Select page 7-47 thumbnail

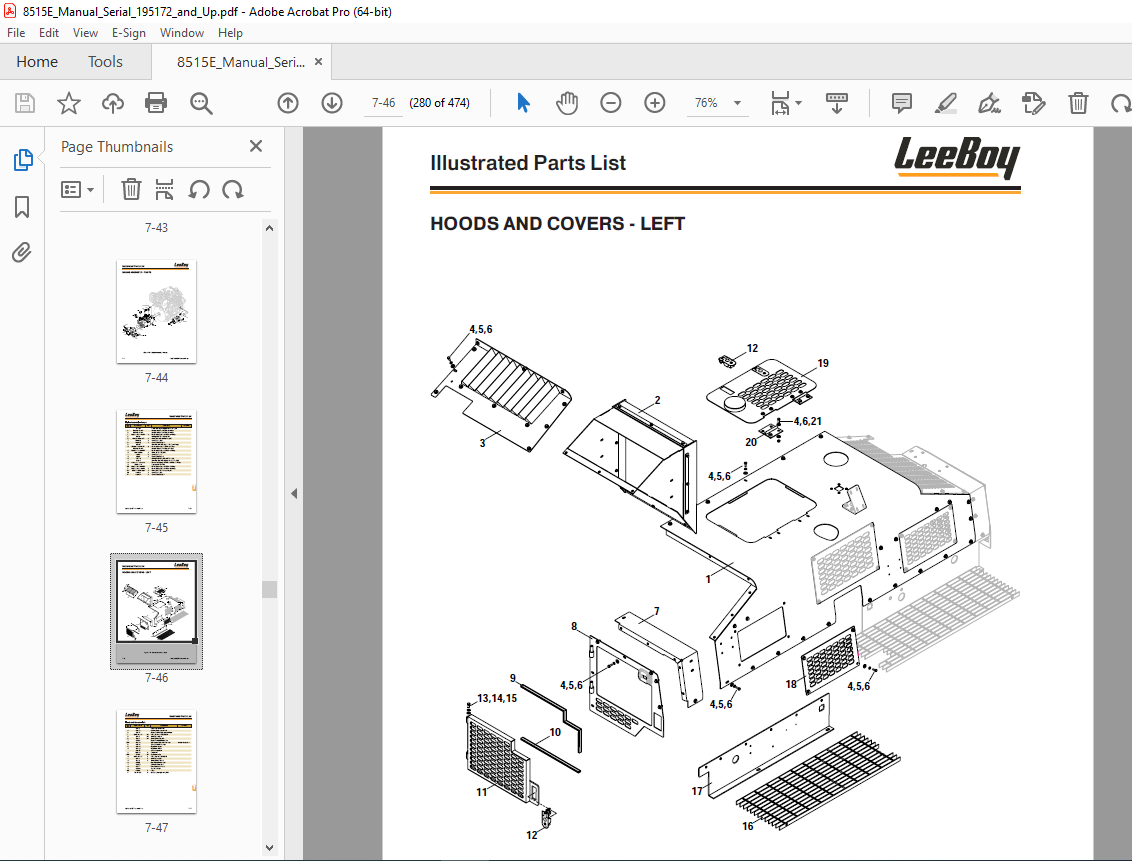click(156, 761)
